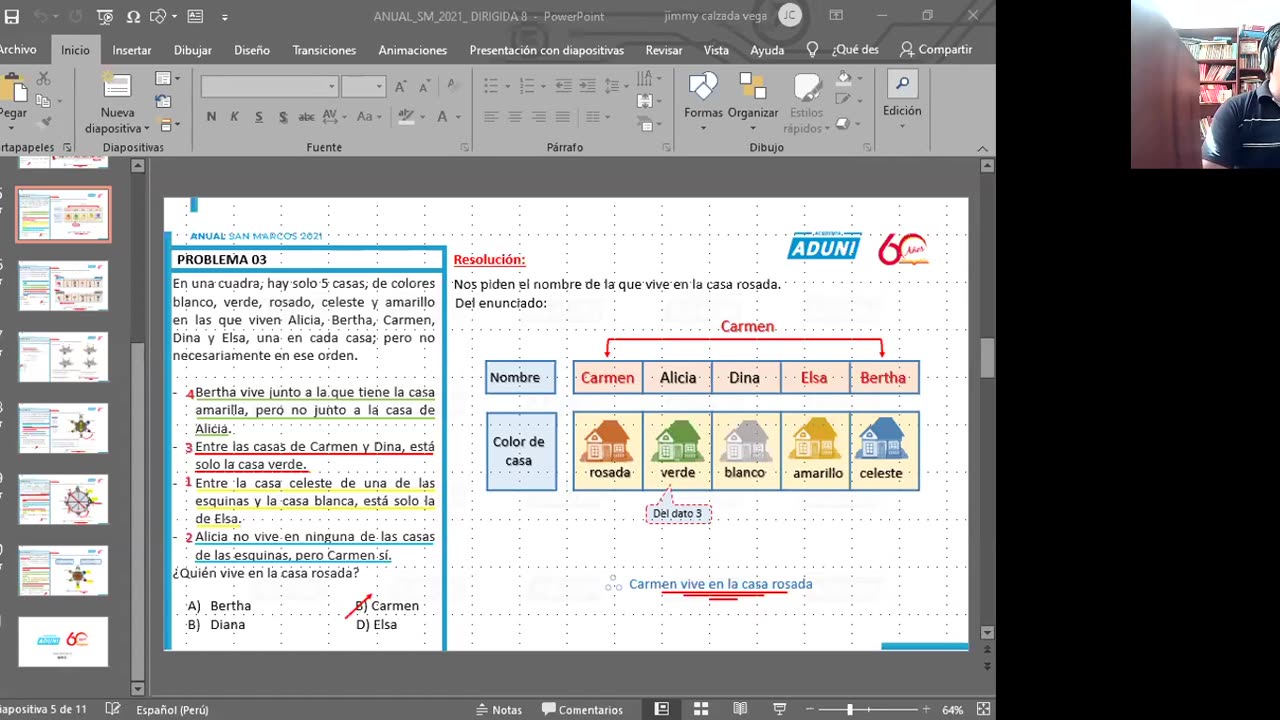Center-align the paragraph text
The width and height of the screenshot is (1280, 720).
tap(515, 117)
